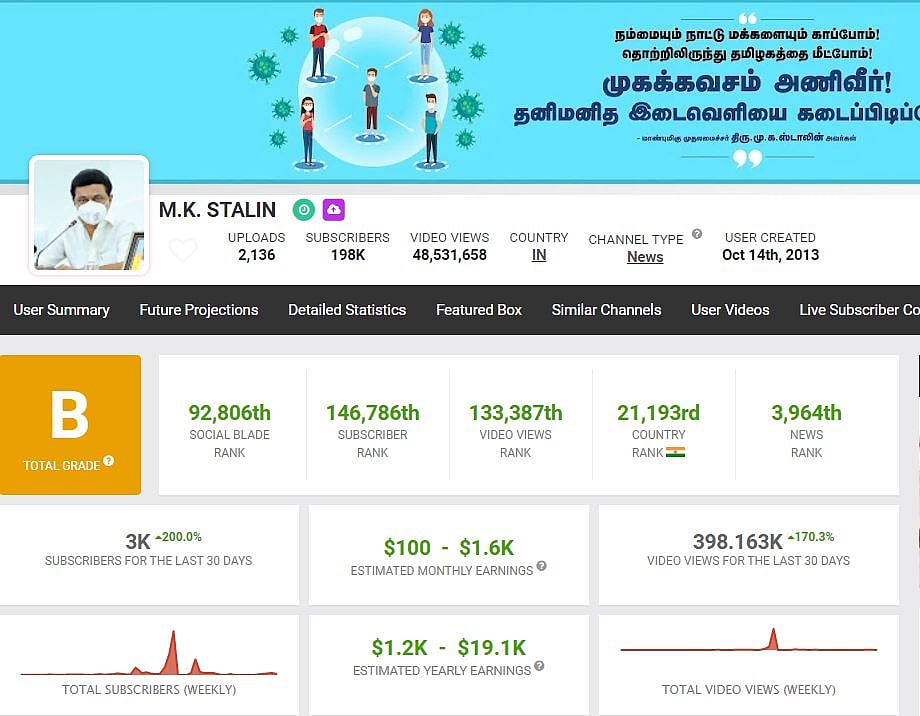Screen dimensions: 920x716
Task: Click help icon next to Estimated Yearly Earnings
Action: (x=539, y=666)
